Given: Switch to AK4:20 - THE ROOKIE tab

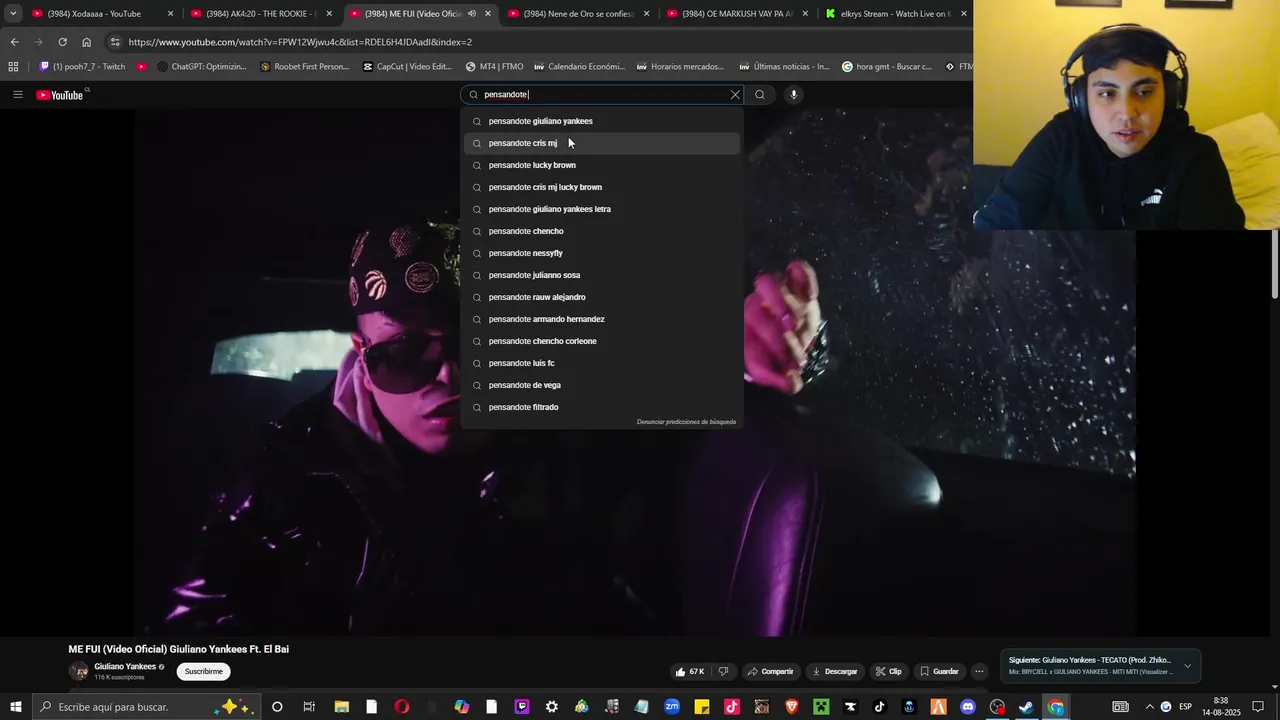Looking at the screenshot, I should tap(260, 14).
